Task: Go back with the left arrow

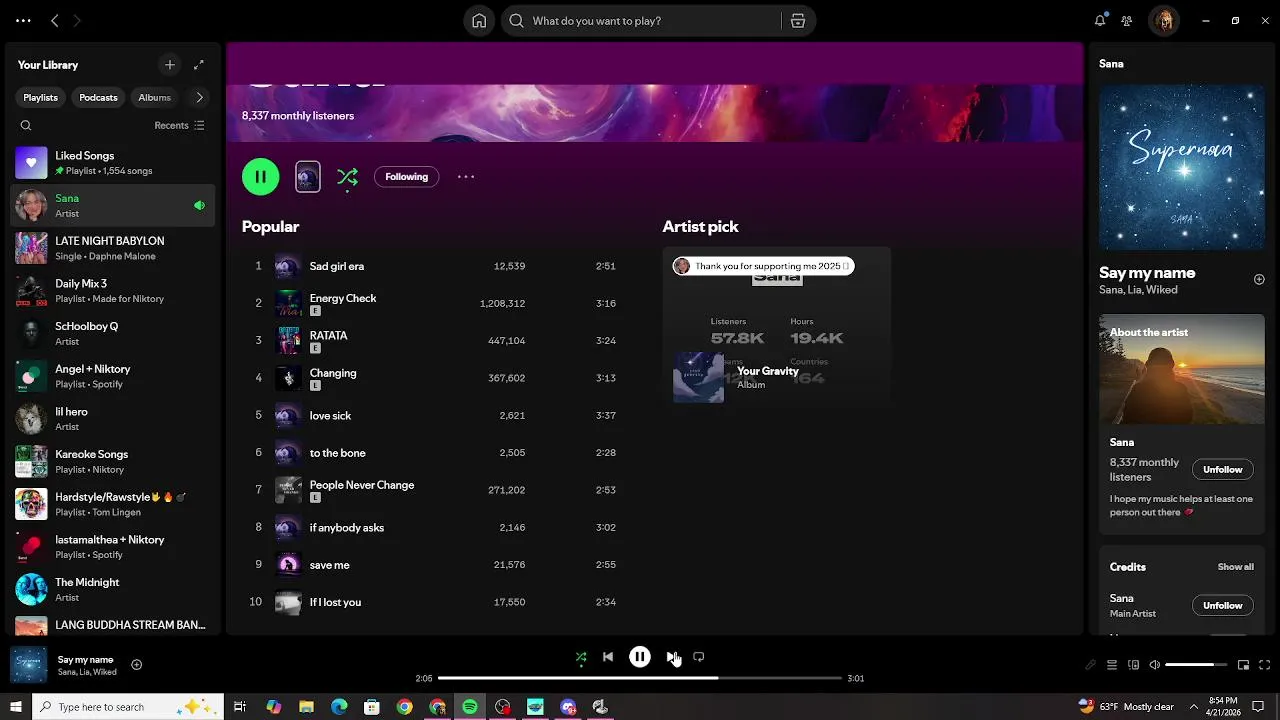Action: point(55,21)
